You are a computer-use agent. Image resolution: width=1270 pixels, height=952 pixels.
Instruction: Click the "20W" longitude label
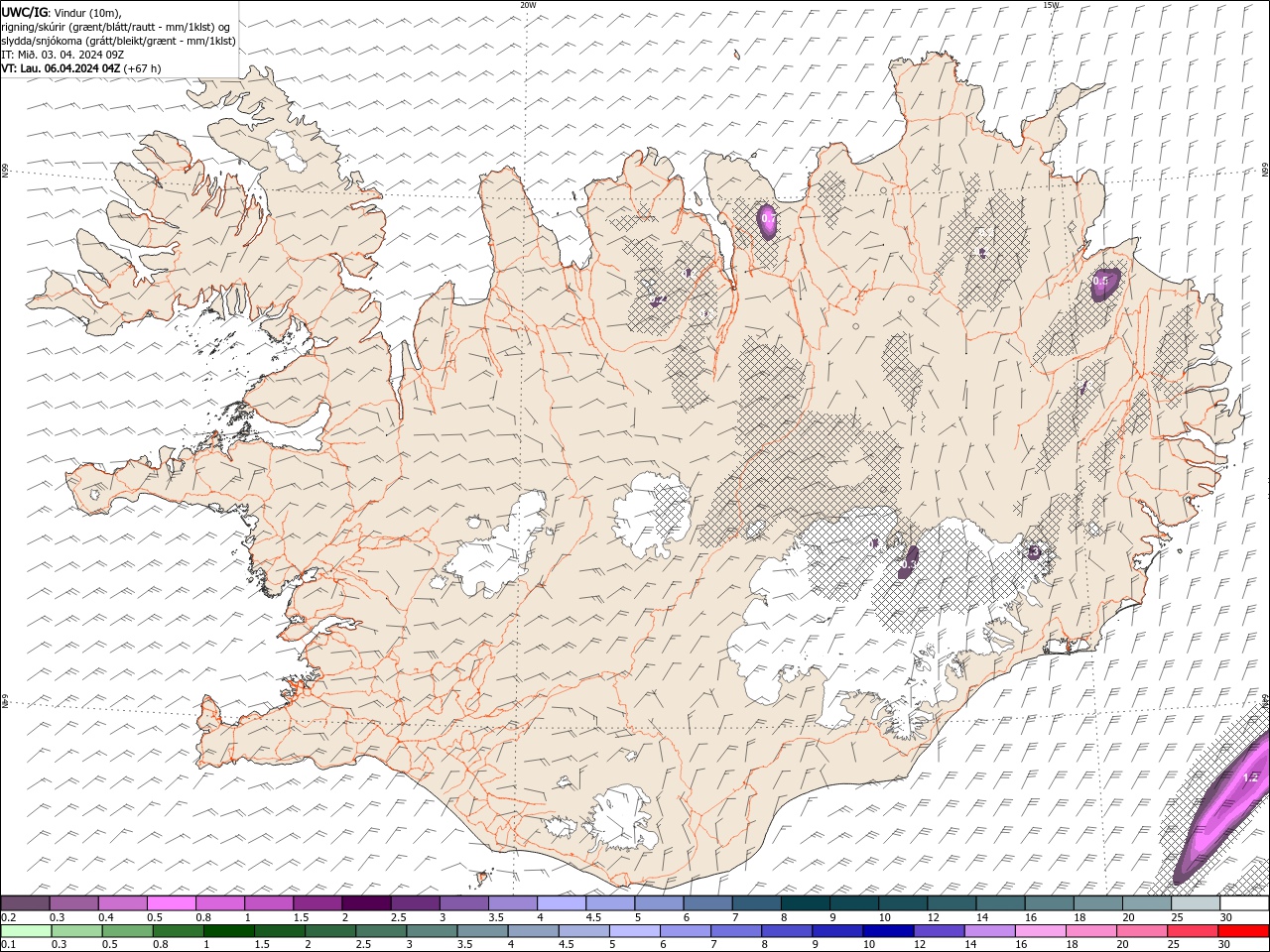pyautogui.click(x=528, y=5)
